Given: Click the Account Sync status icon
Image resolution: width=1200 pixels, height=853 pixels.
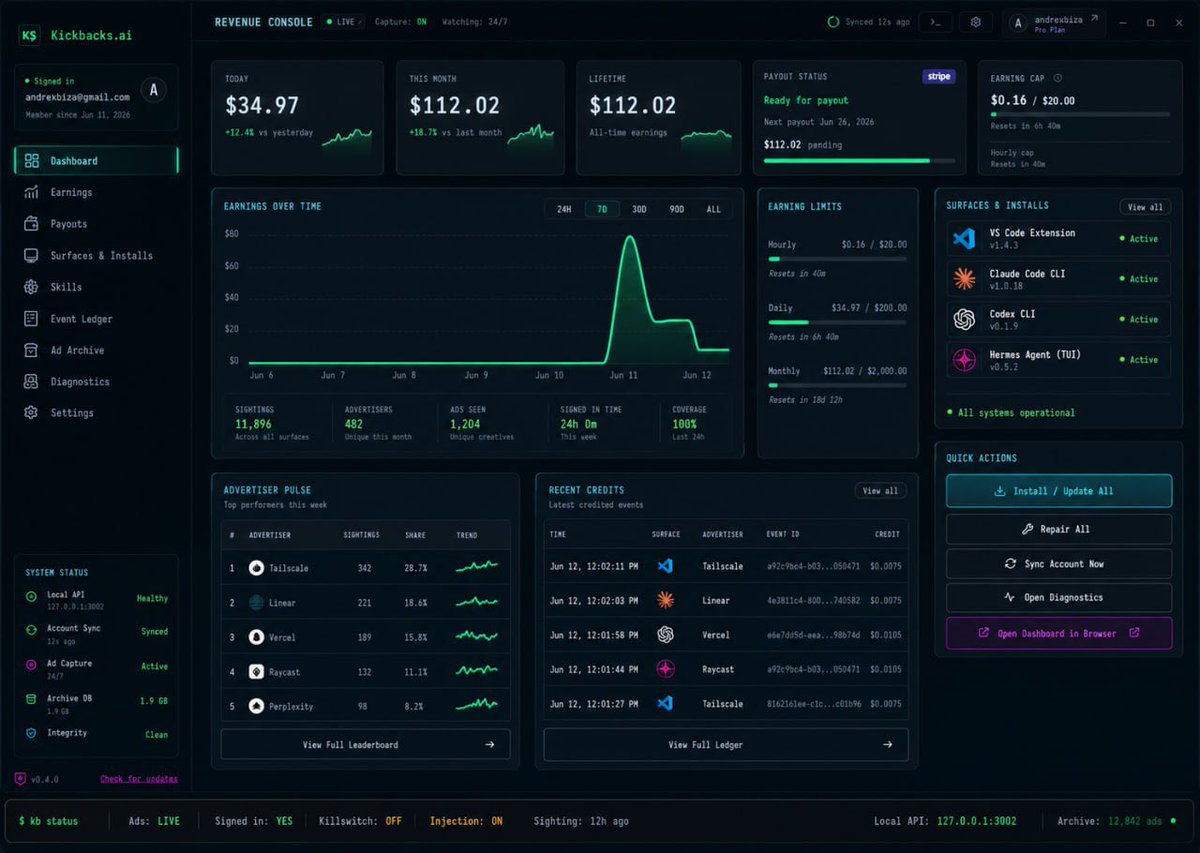Looking at the screenshot, I should click(x=32, y=630).
